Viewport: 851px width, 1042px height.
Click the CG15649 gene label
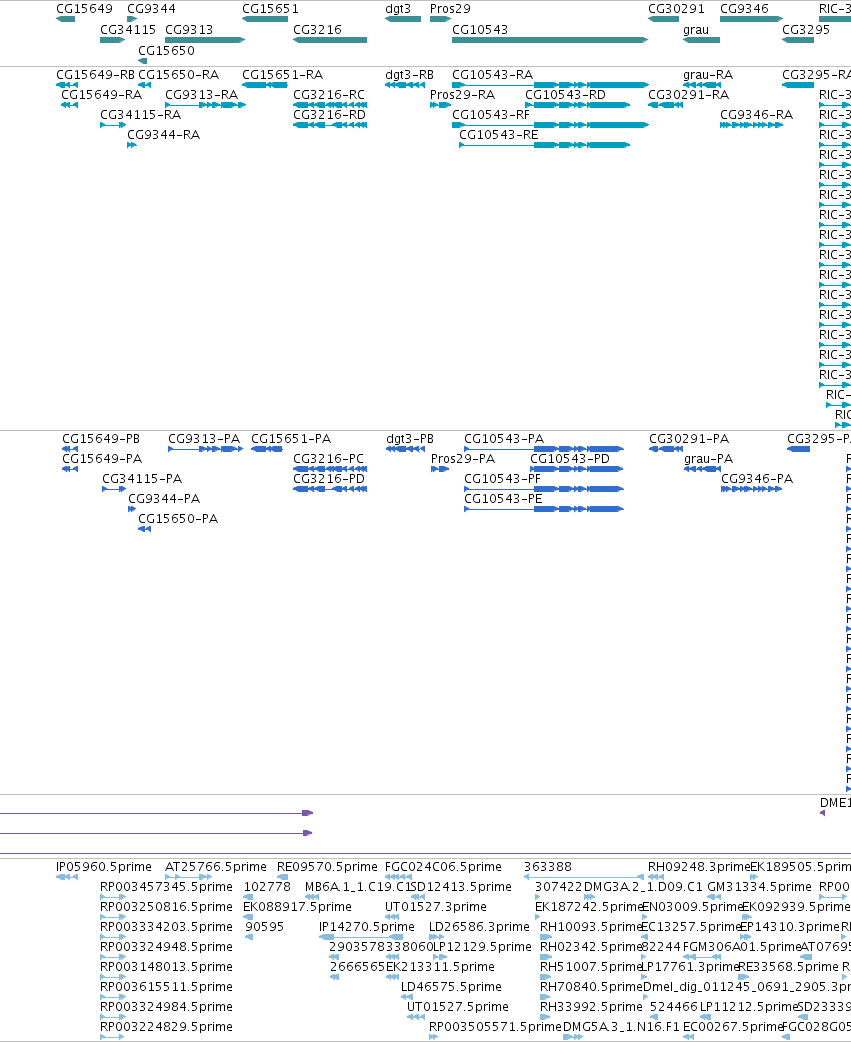click(x=84, y=9)
